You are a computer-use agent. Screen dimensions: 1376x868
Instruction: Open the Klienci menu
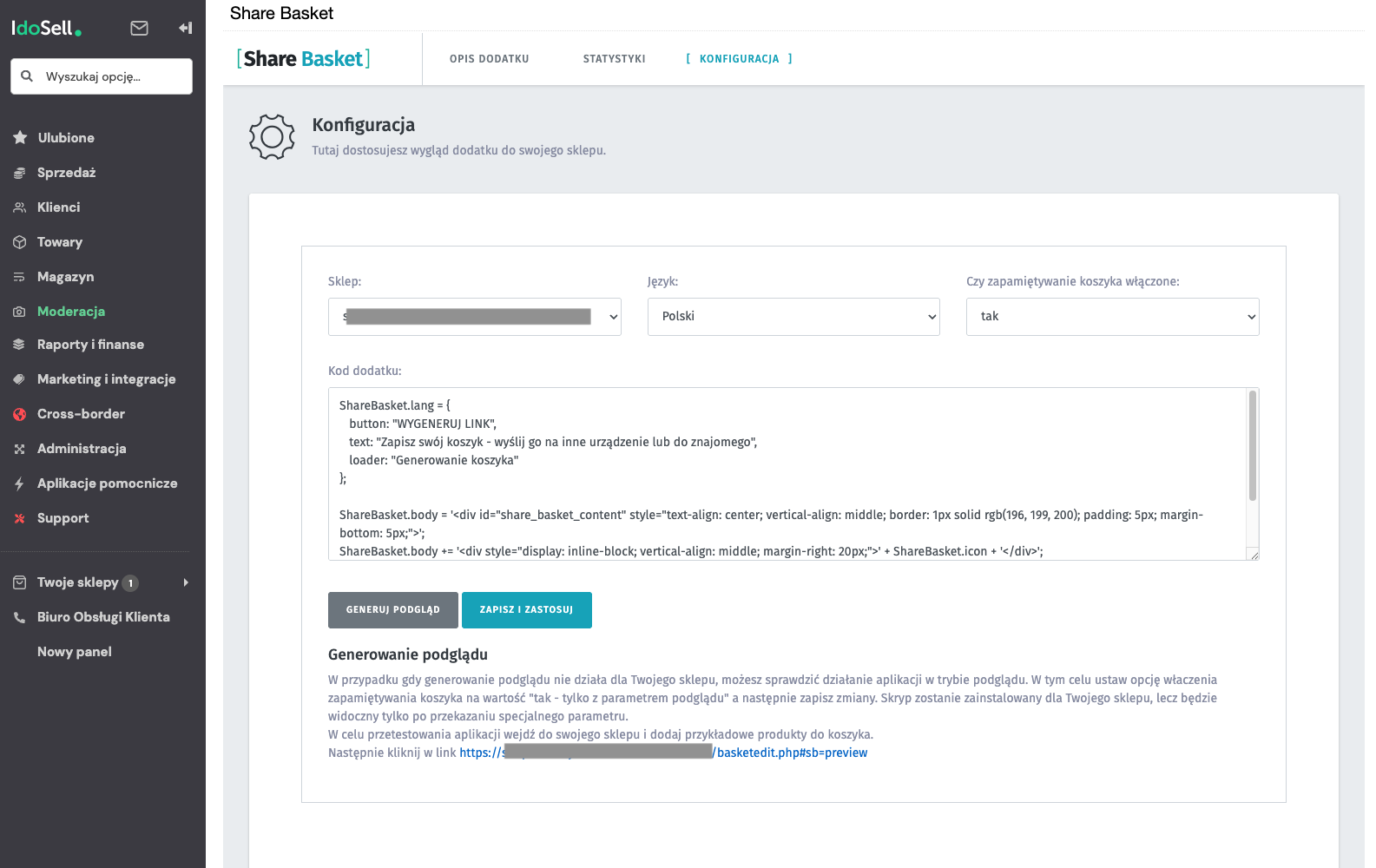[58, 207]
